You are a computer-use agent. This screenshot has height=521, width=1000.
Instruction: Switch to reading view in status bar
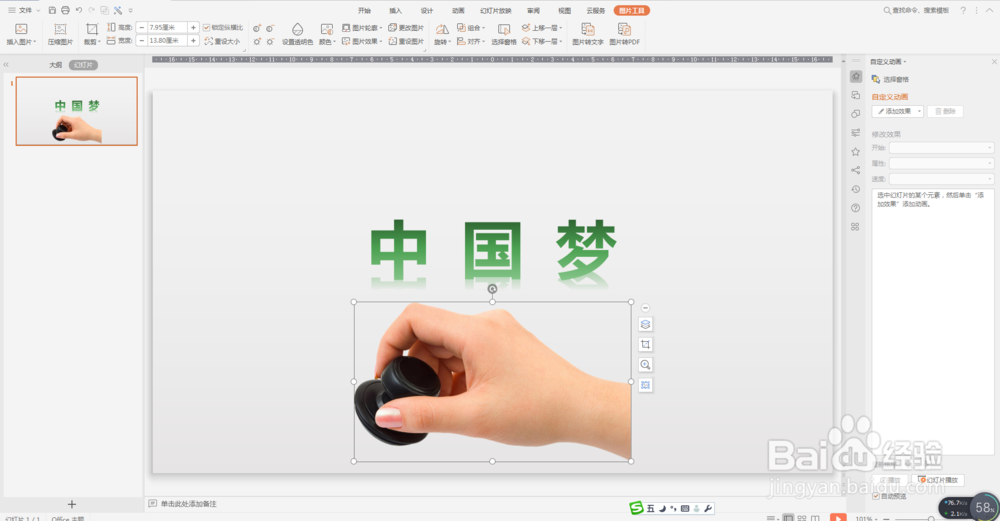(815, 518)
